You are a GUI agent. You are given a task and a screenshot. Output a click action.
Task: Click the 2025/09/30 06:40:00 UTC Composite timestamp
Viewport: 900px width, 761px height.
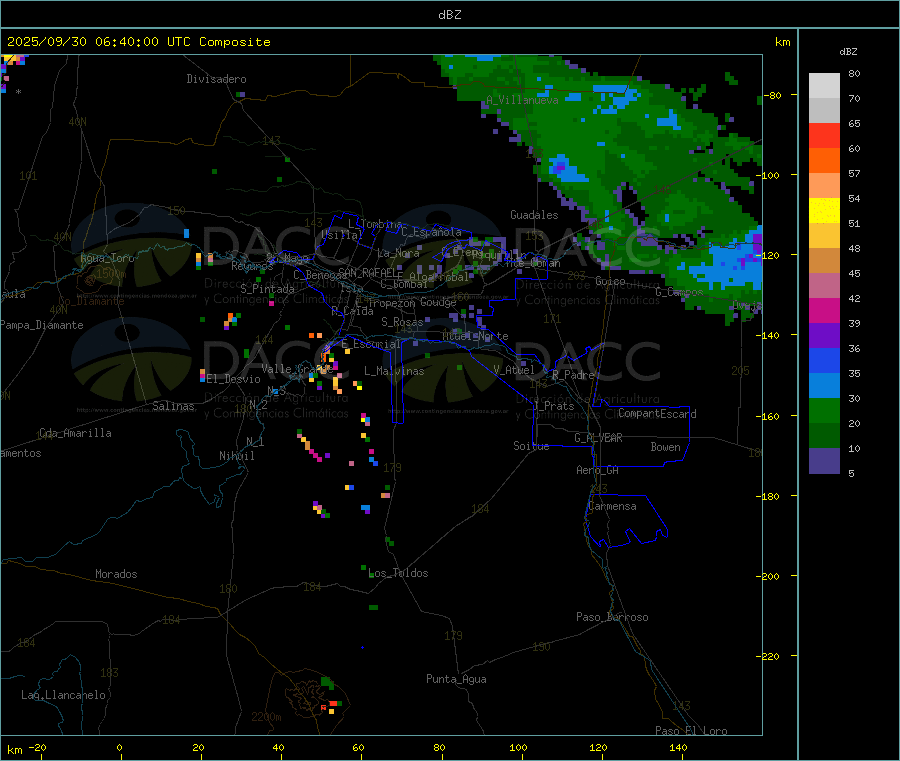tap(138, 42)
